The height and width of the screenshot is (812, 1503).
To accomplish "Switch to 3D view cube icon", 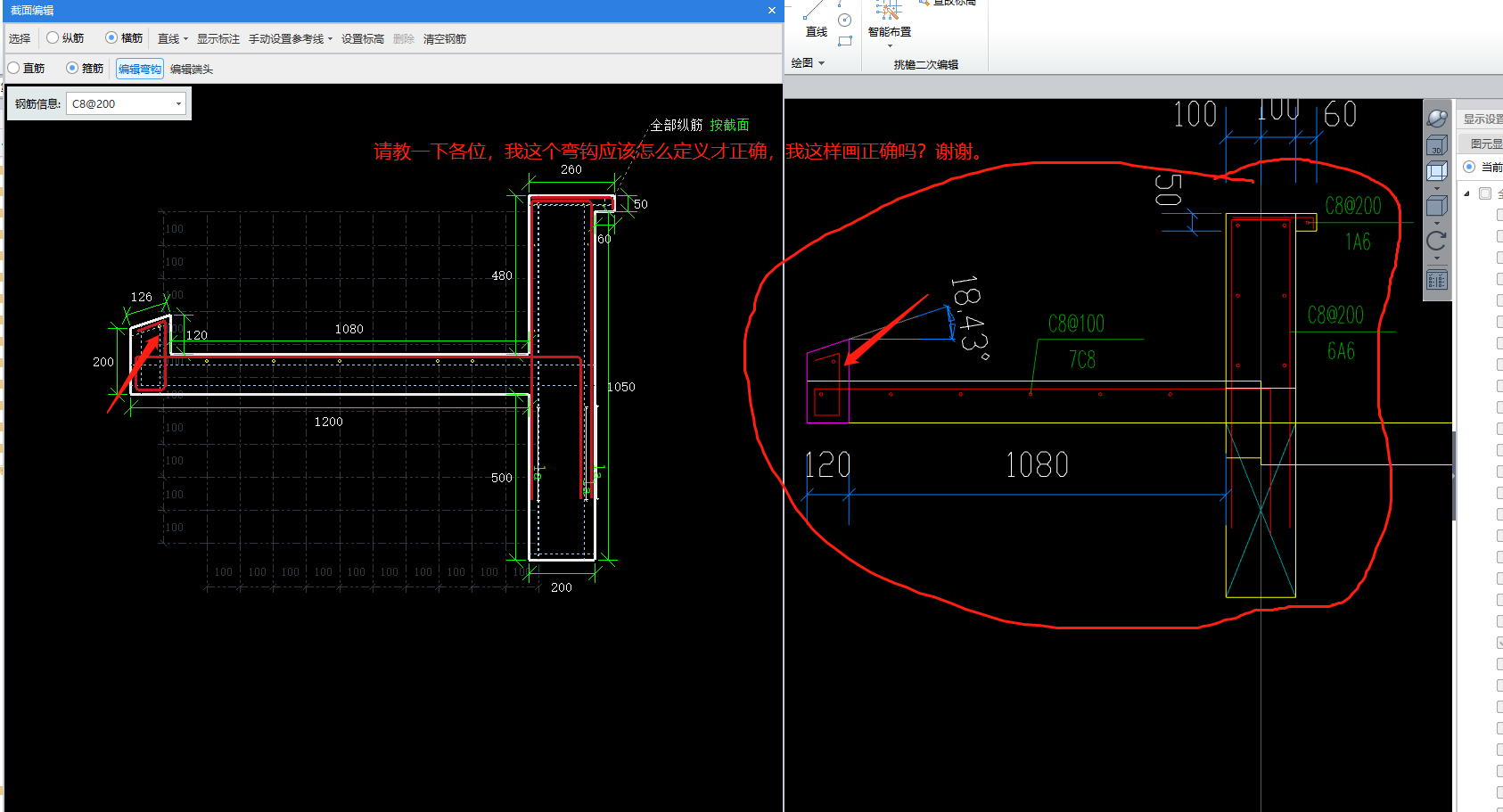I will click(1437, 144).
